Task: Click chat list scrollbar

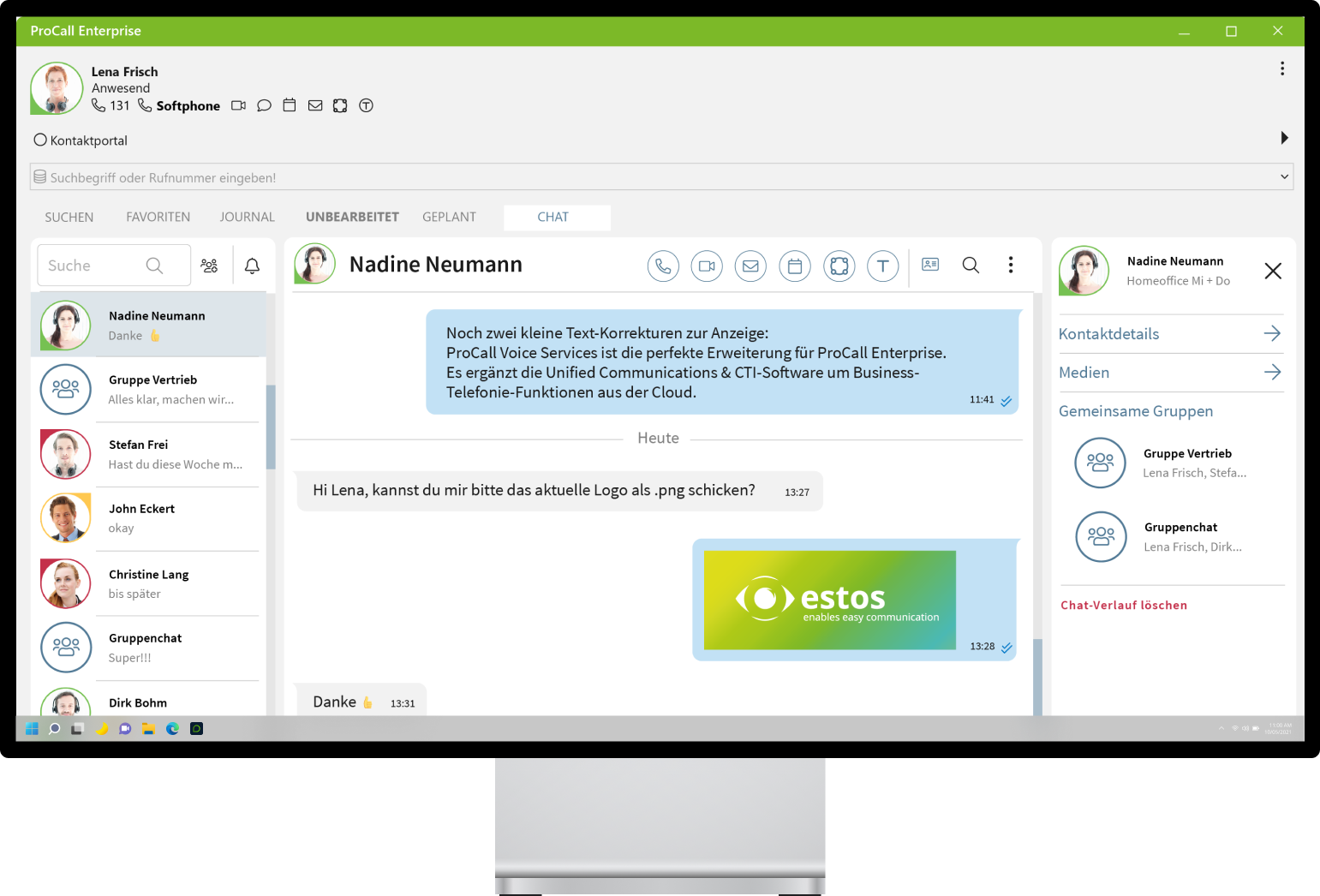Action: pos(271,427)
